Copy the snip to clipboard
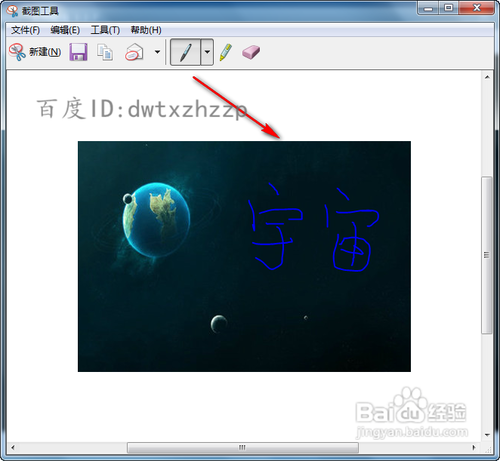This screenshot has height=461, width=500. [x=105, y=52]
